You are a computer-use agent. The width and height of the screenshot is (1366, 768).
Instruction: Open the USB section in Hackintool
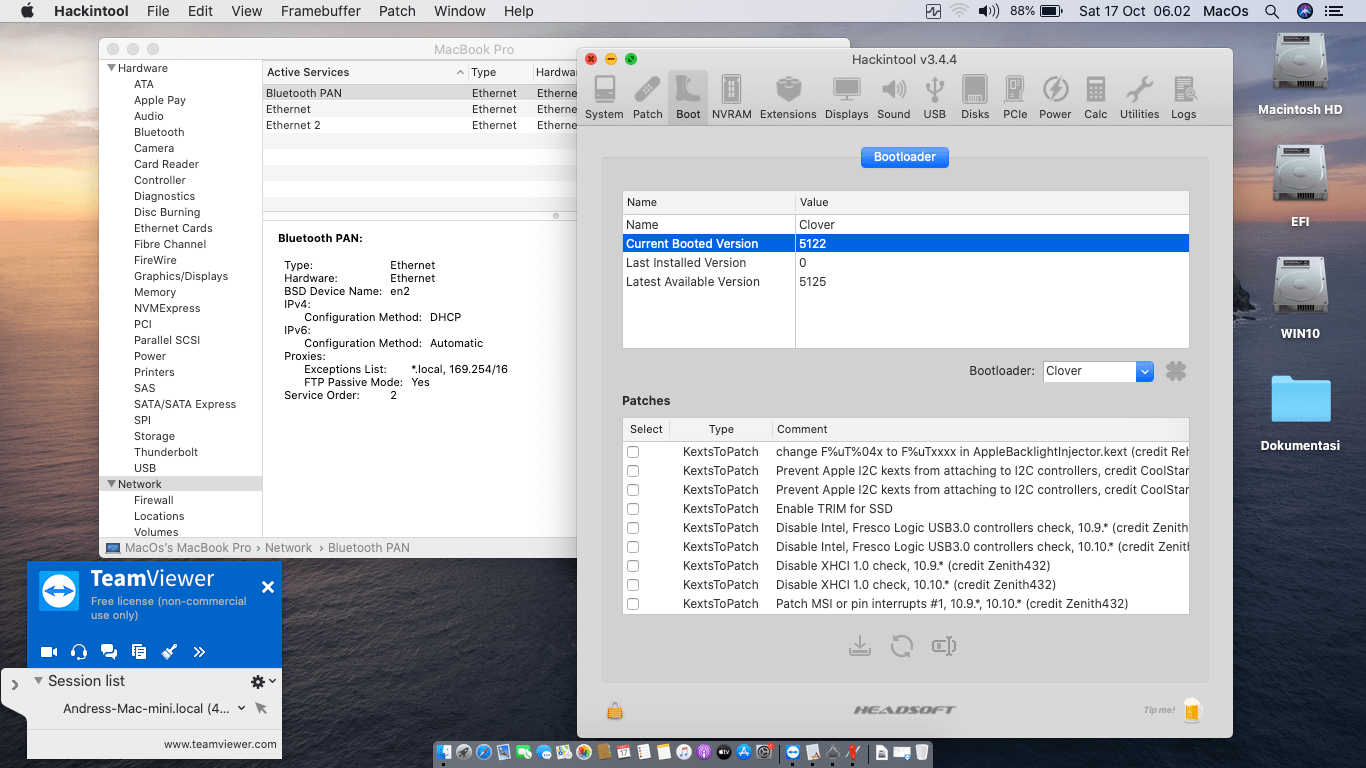pos(935,97)
